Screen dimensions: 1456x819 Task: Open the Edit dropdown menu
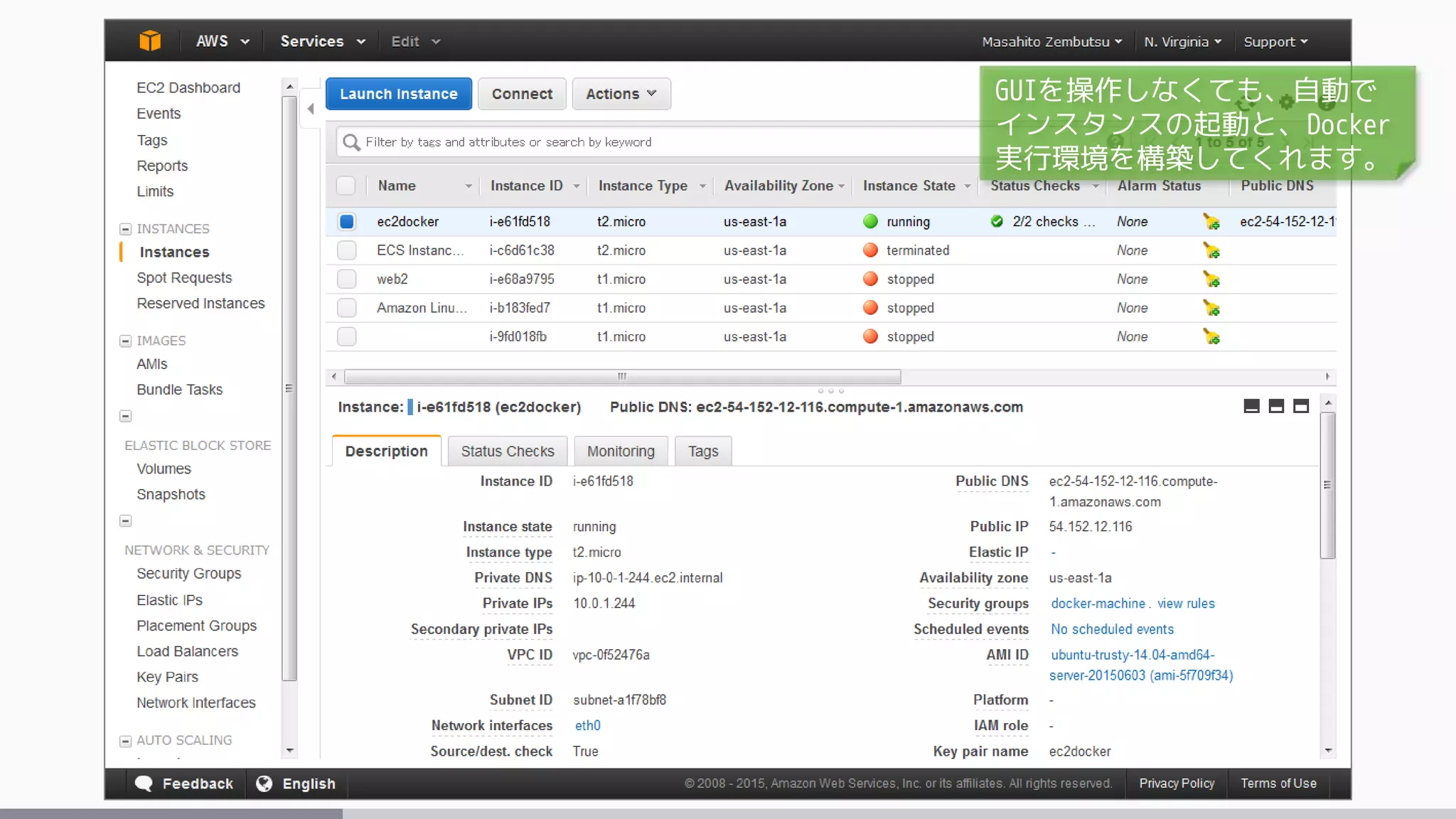click(x=416, y=41)
